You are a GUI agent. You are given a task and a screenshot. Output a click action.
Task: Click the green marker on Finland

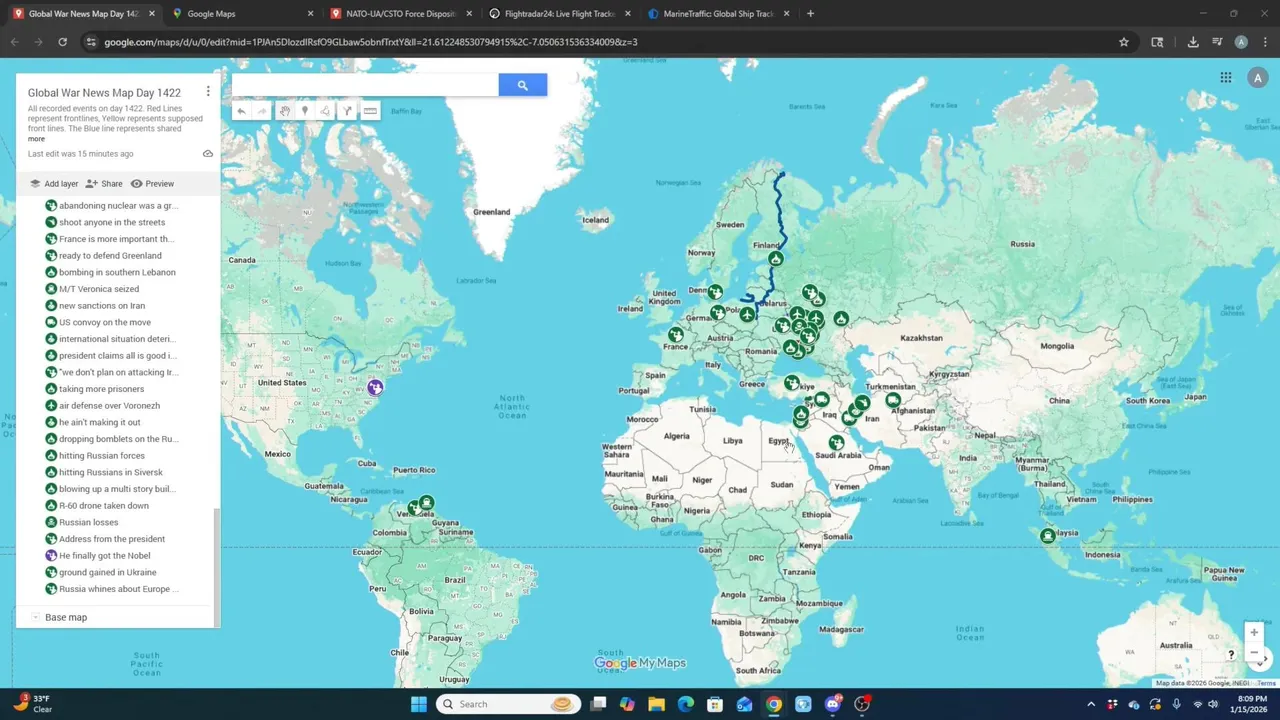tap(775, 259)
